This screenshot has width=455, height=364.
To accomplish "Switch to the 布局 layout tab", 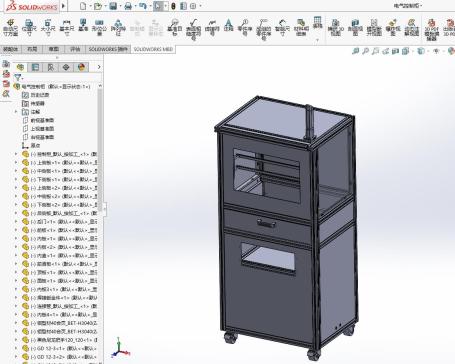I will point(32,49).
